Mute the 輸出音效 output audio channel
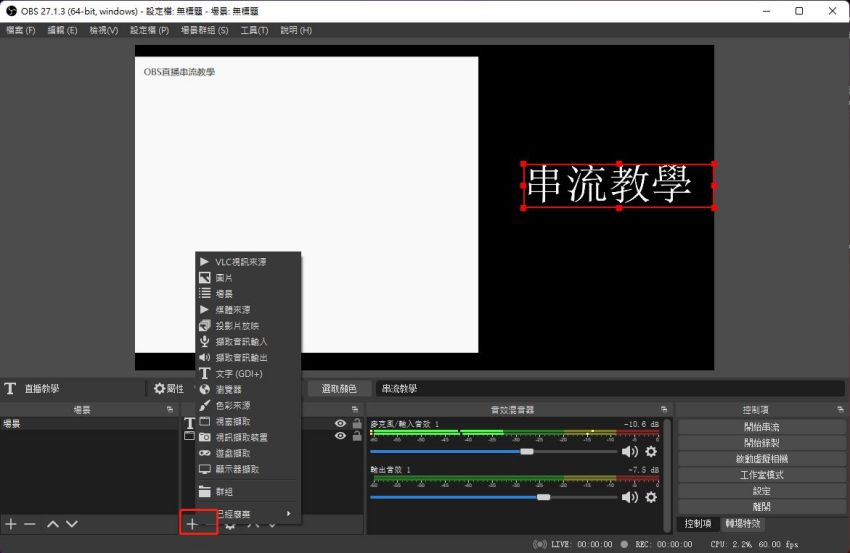Image resolution: width=850 pixels, height=553 pixels. [x=629, y=497]
